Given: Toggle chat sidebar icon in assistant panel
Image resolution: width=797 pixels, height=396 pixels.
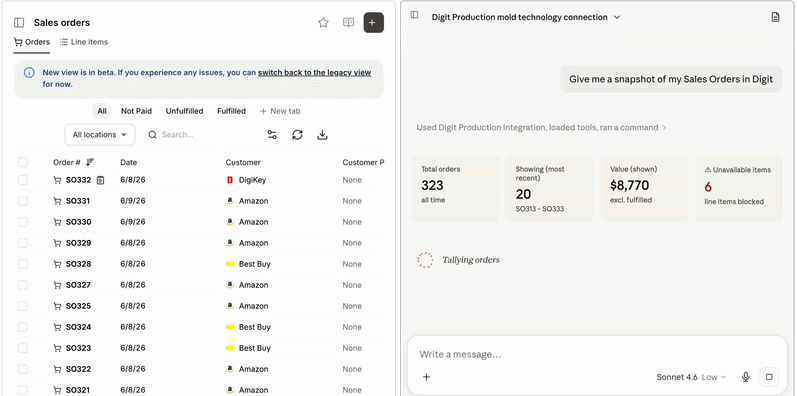Looking at the screenshot, I should coord(414,15).
